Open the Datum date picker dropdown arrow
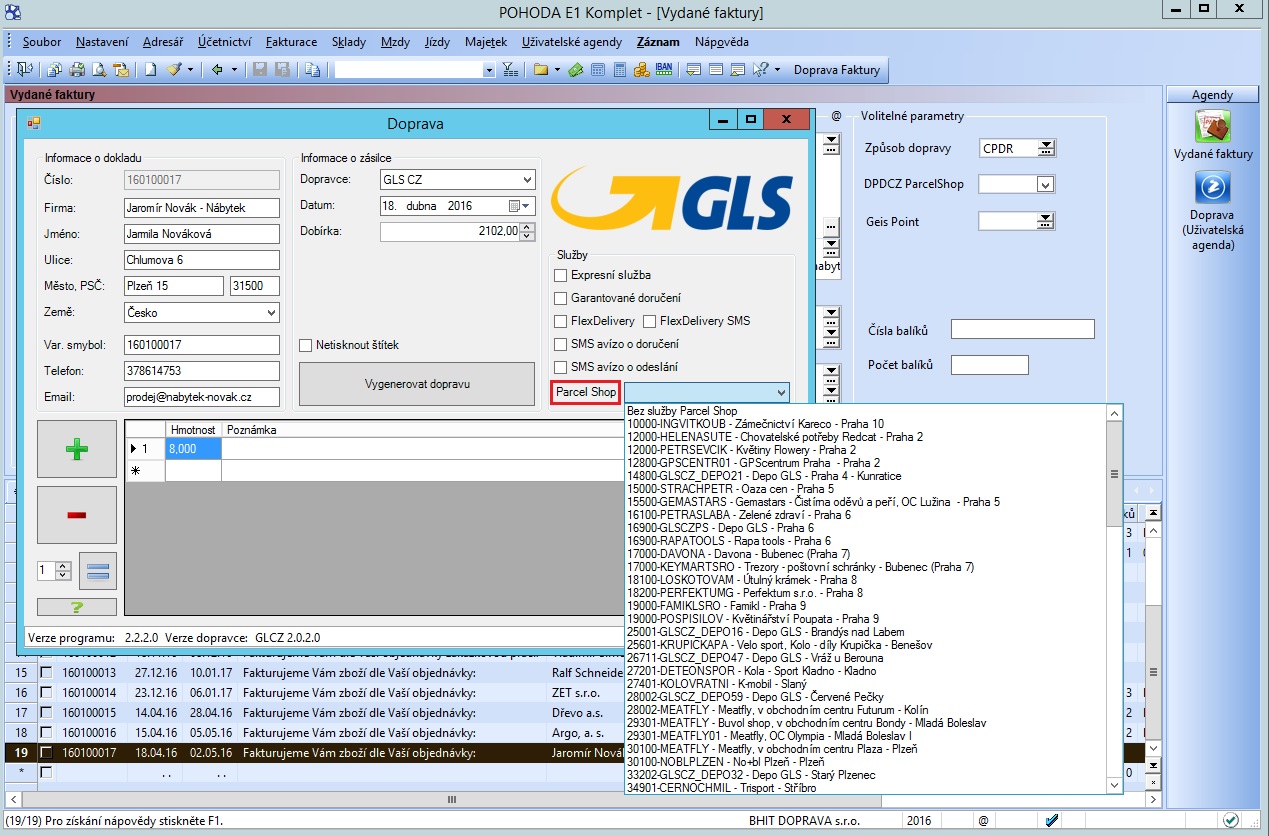 tap(528, 206)
